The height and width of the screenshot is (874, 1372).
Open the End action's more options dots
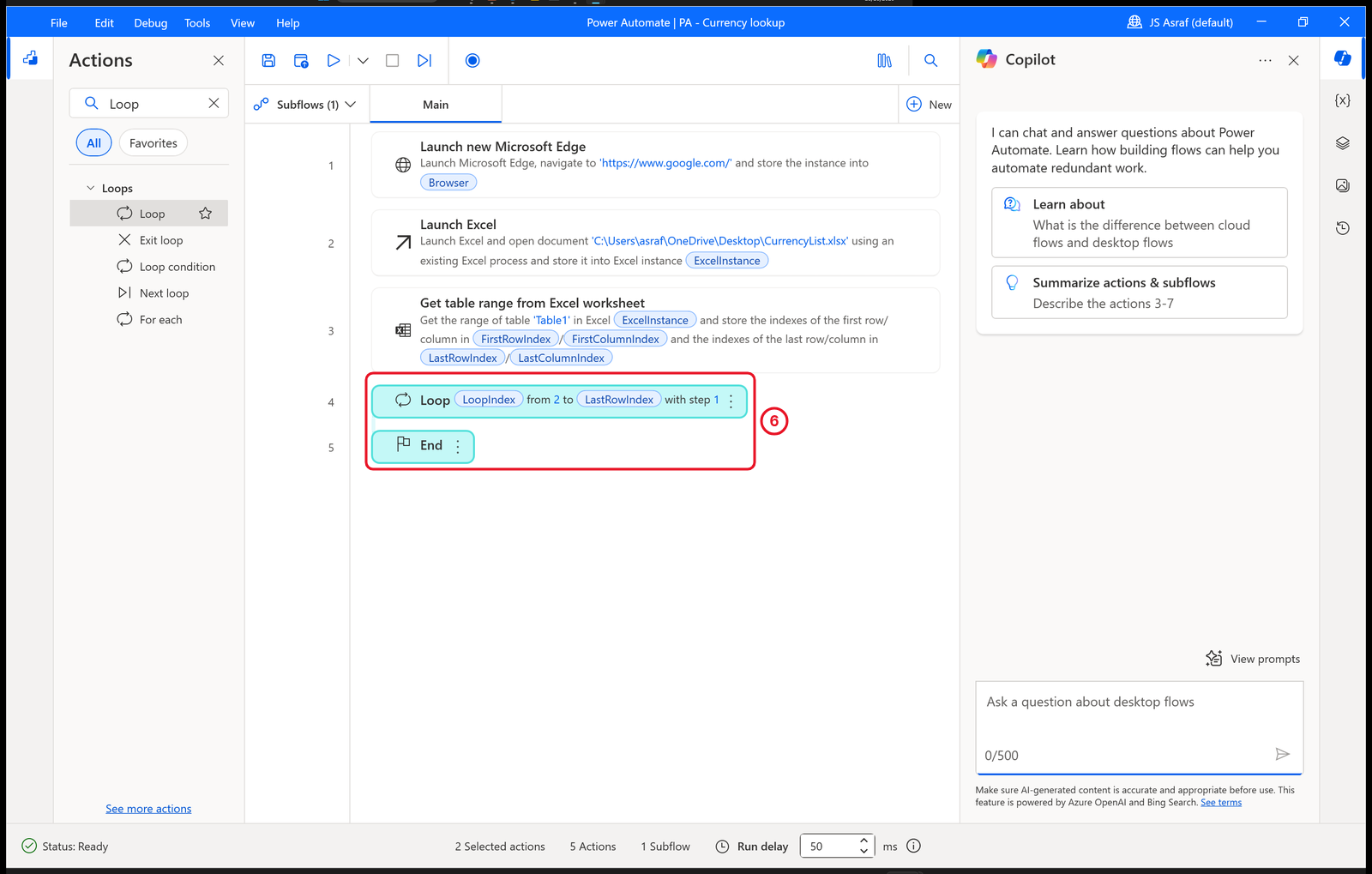pos(458,446)
